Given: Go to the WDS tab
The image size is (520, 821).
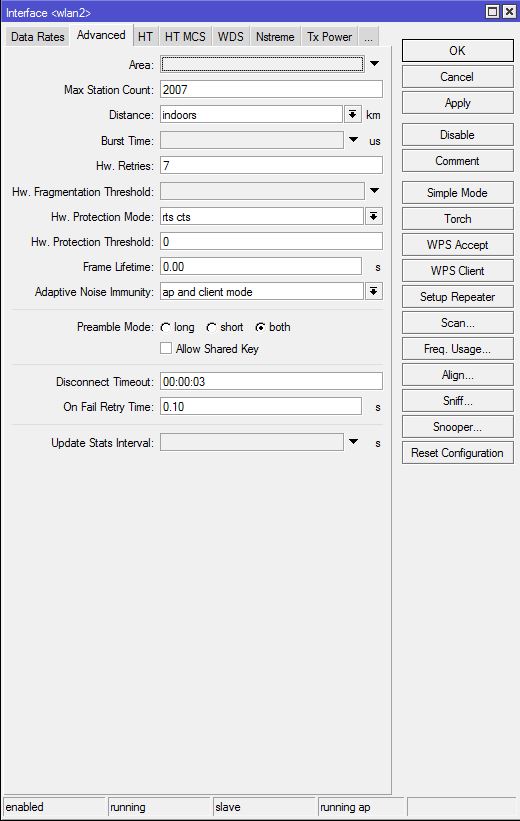Looking at the screenshot, I should click(230, 37).
